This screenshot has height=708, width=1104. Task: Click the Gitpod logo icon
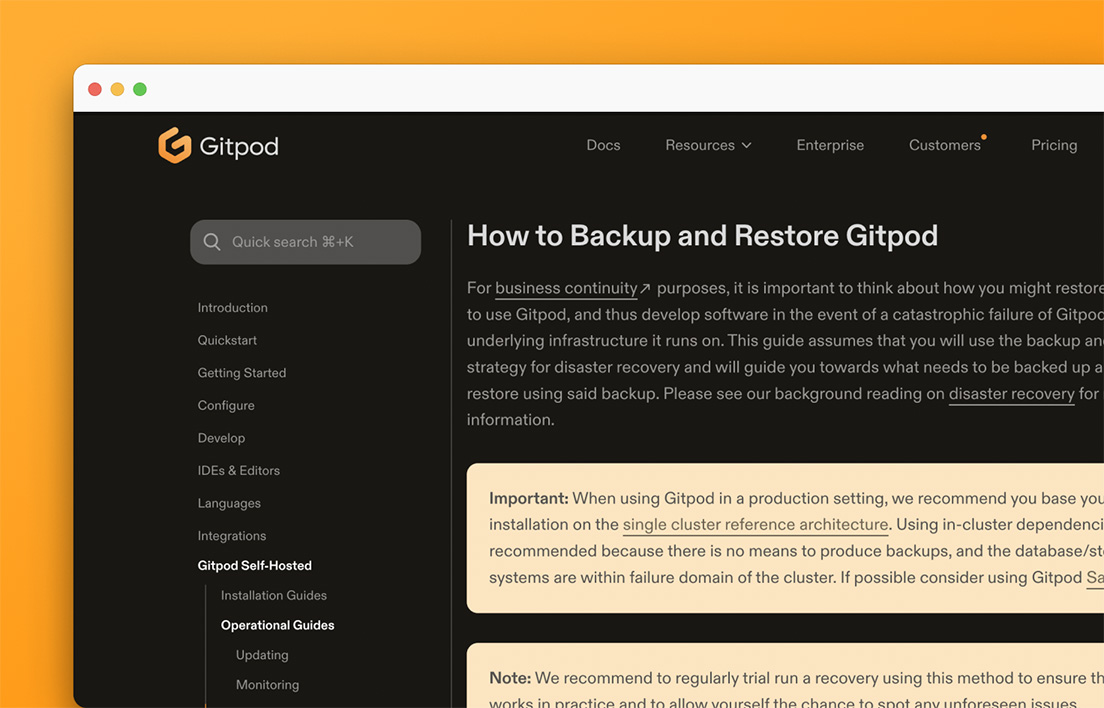click(x=175, y=145)
